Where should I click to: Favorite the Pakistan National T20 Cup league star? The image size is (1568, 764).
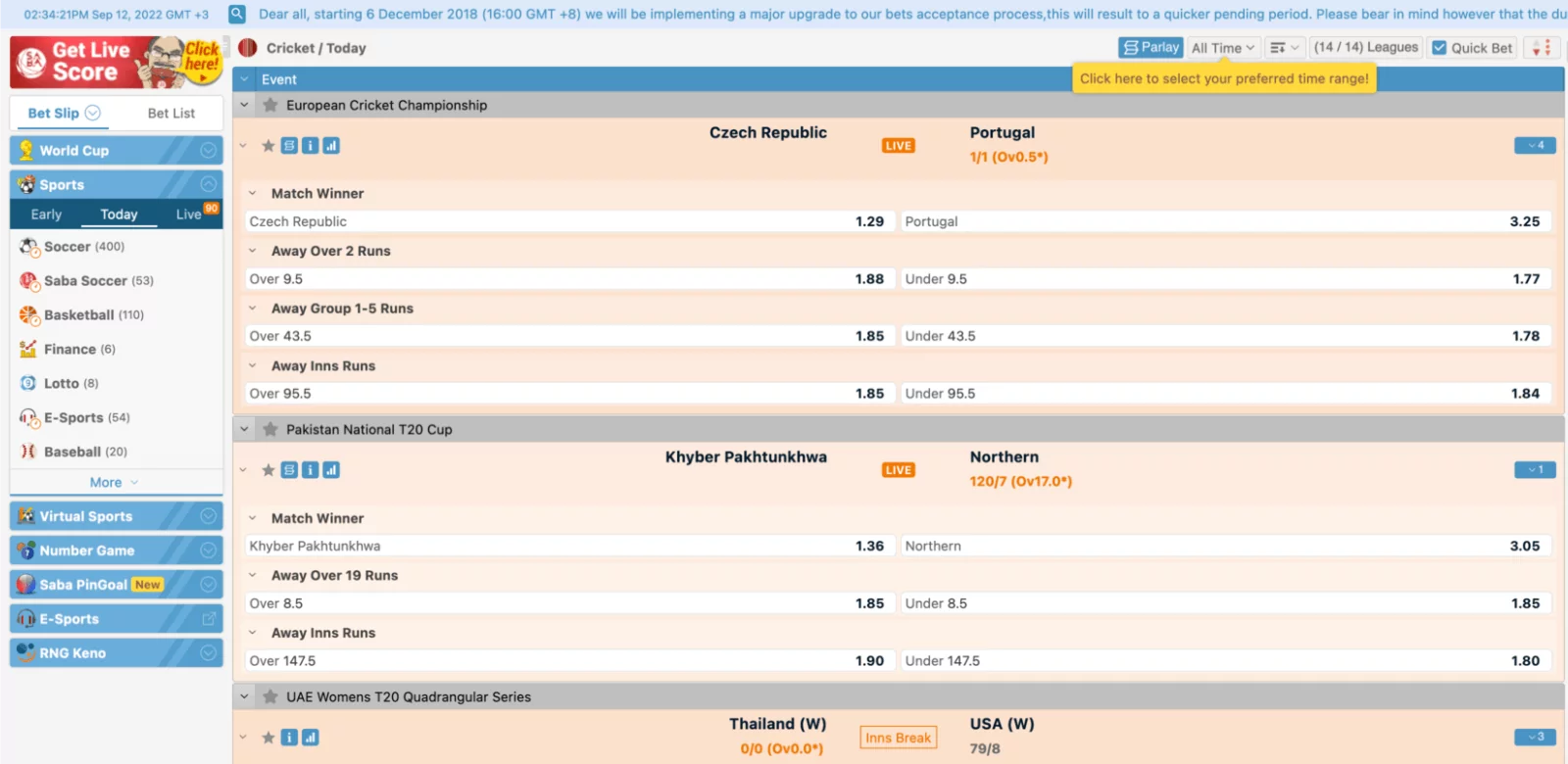coord(270,429)
